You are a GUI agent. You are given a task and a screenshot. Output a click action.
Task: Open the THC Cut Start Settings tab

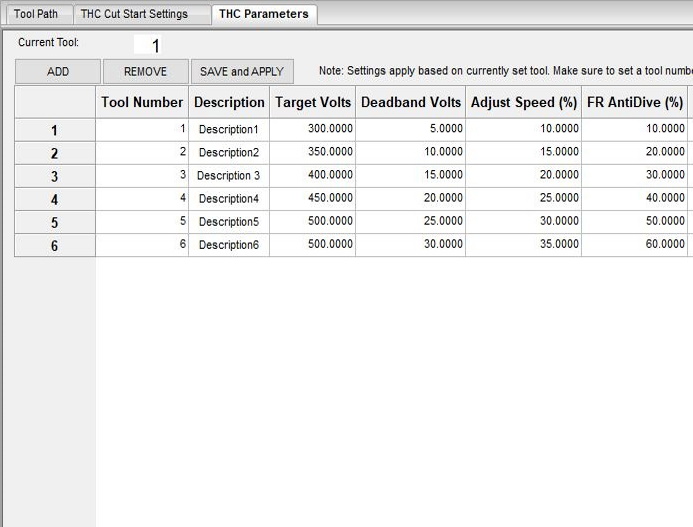(134, 14)
